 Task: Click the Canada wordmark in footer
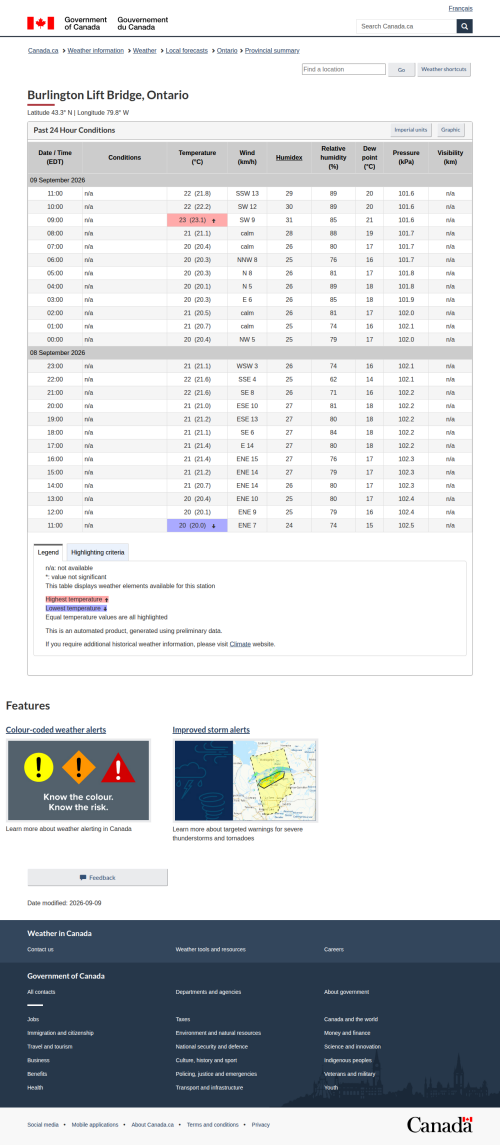click(x=439, y=1125)
